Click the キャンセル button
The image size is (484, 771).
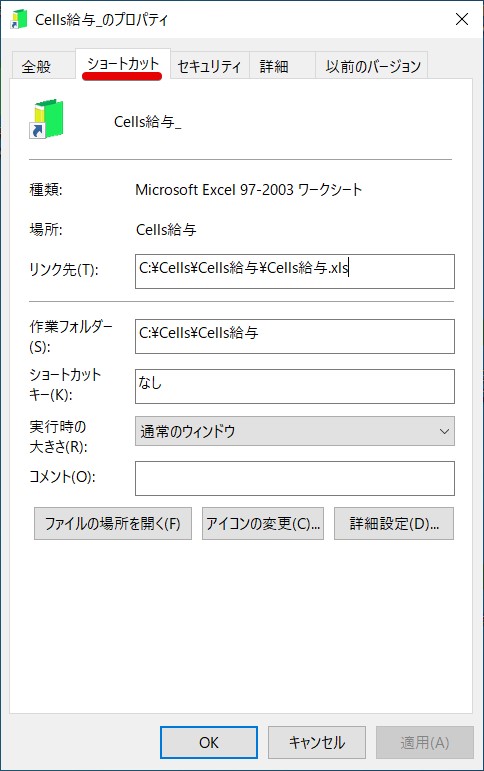[x=316, y=742]
